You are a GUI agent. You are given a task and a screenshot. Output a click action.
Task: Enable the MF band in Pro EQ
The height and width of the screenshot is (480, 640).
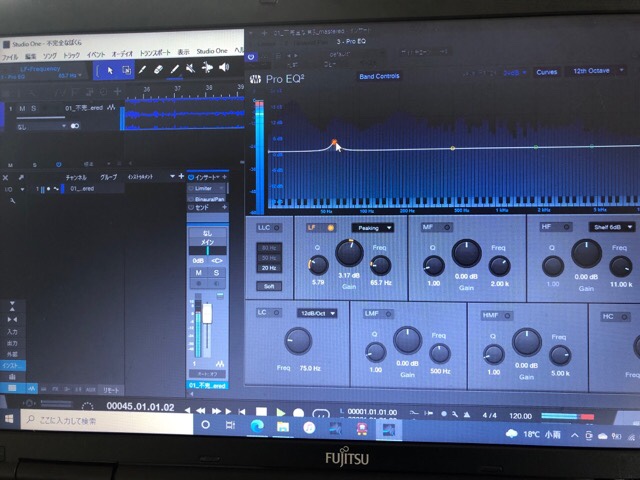click(447, 227)
